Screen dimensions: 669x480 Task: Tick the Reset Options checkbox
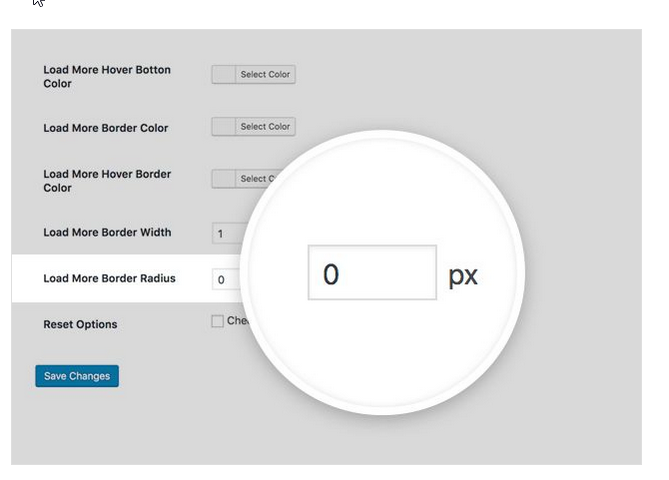click(x=217, y=322)
